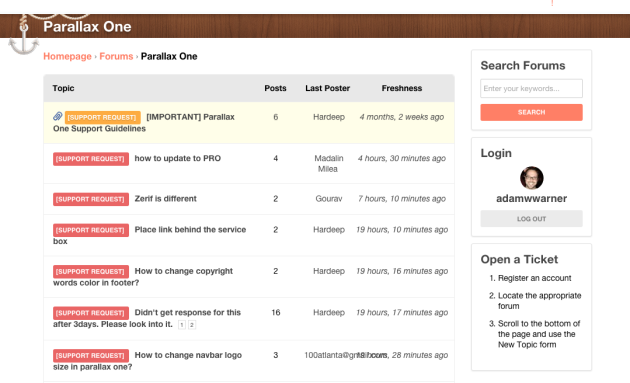Open last poster Madalin Milea profile
630x383 pixels.
pos(328,164)
